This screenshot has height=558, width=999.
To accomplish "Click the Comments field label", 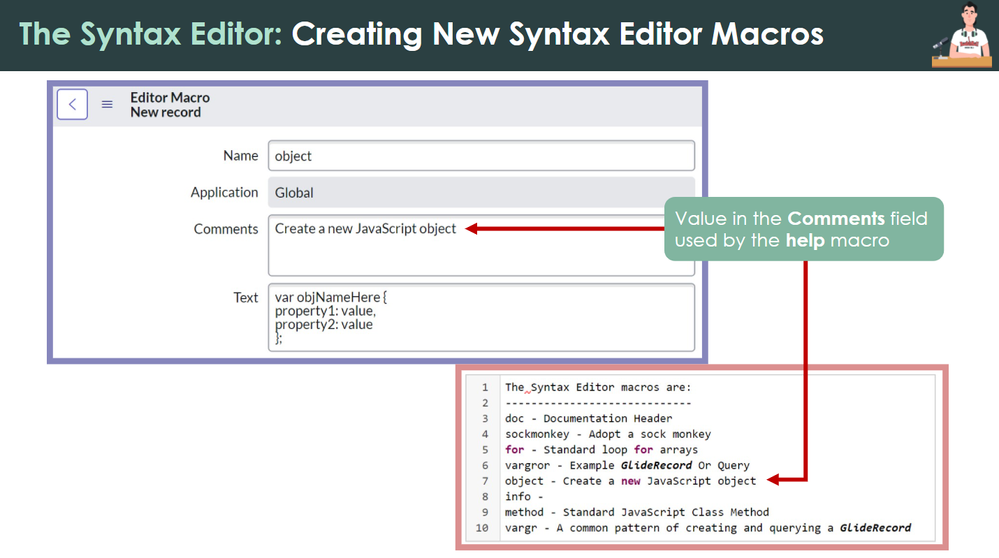I will click(226, 229).
